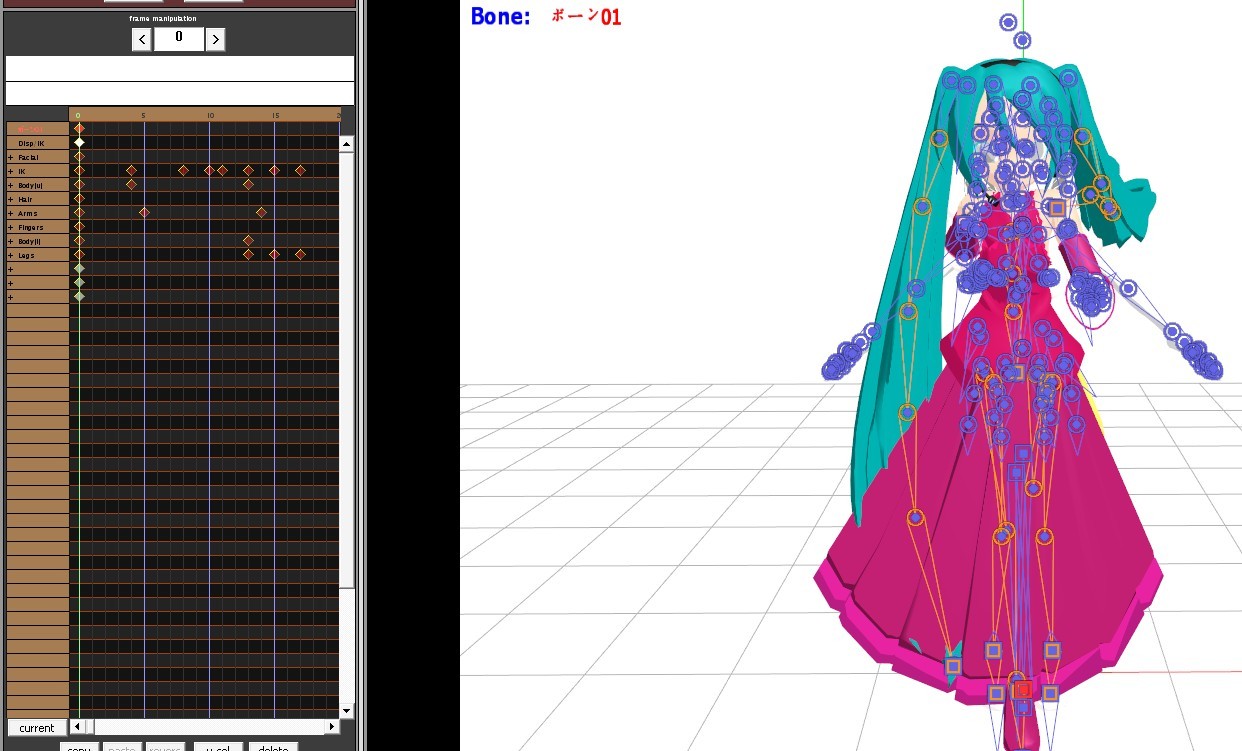Image resolution: width=1242 pixels, height=751 pixels.
Task: Click the red ボーン01 bone name in viewport
Action: pyautogui.click(x=586, y=17)
